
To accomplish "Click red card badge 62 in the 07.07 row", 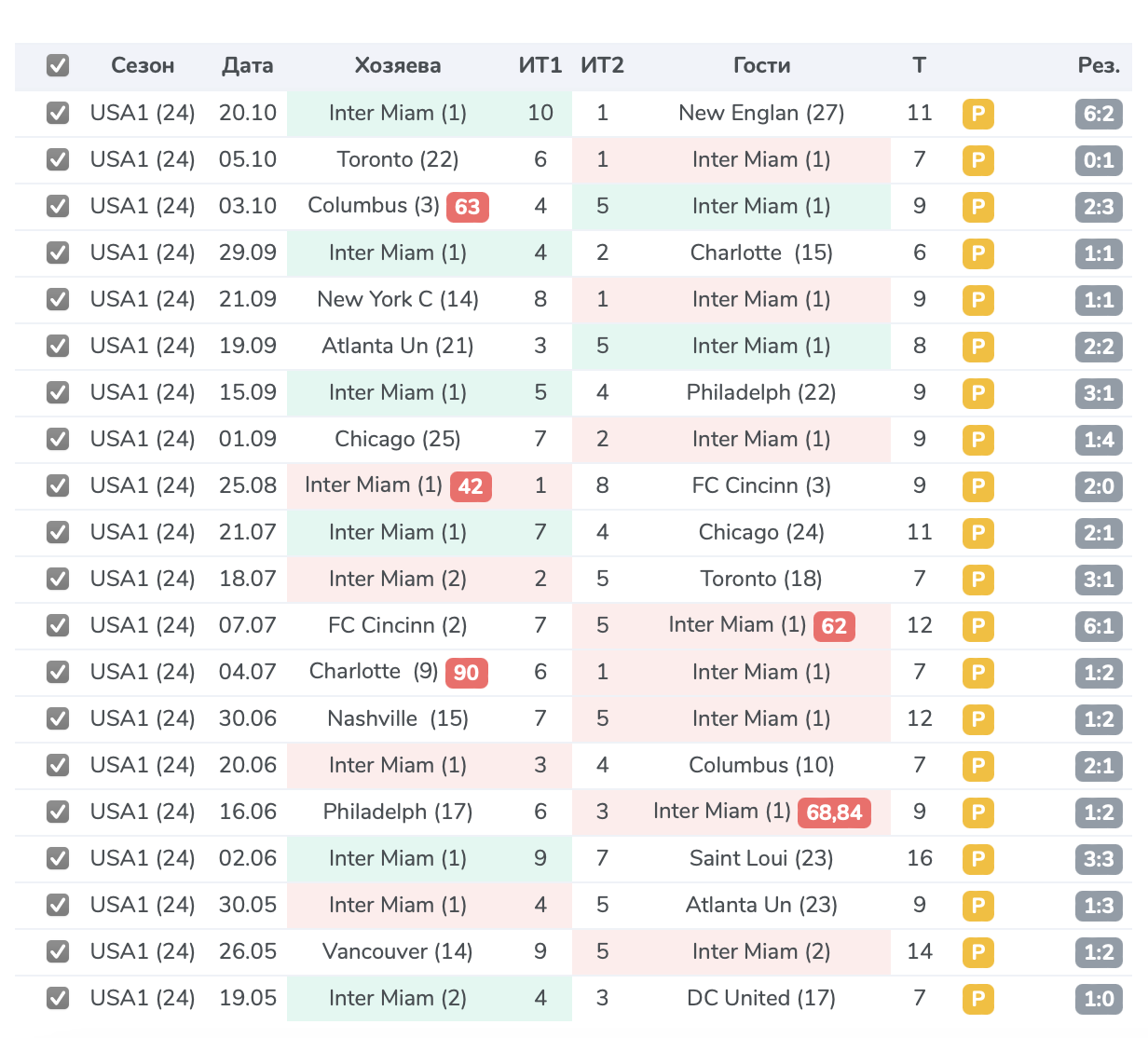I will click(x=834, y=626).
